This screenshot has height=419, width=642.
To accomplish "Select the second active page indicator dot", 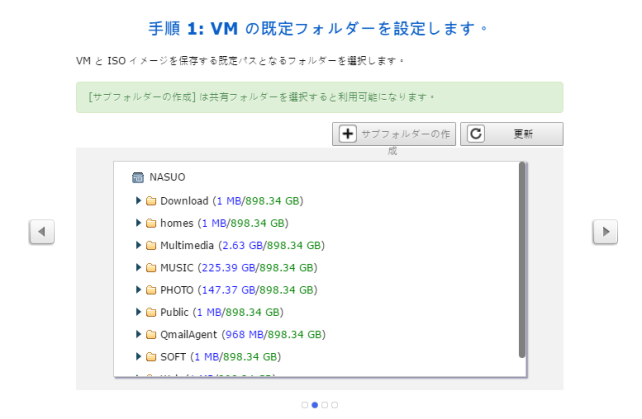I will coord(314,405).
